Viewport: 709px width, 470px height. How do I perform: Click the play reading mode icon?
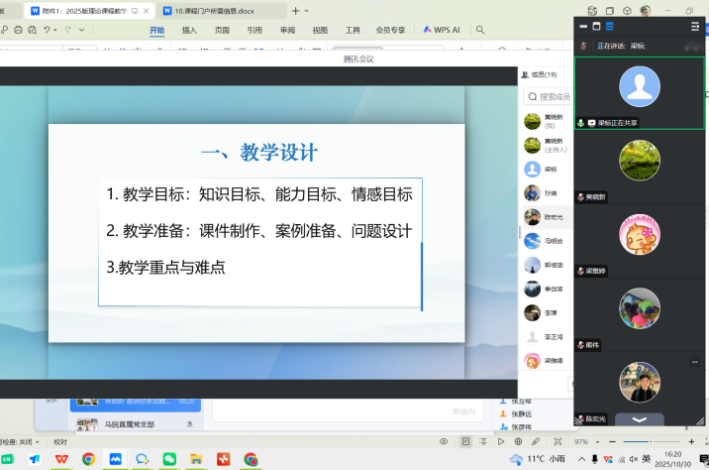(501, 442)
